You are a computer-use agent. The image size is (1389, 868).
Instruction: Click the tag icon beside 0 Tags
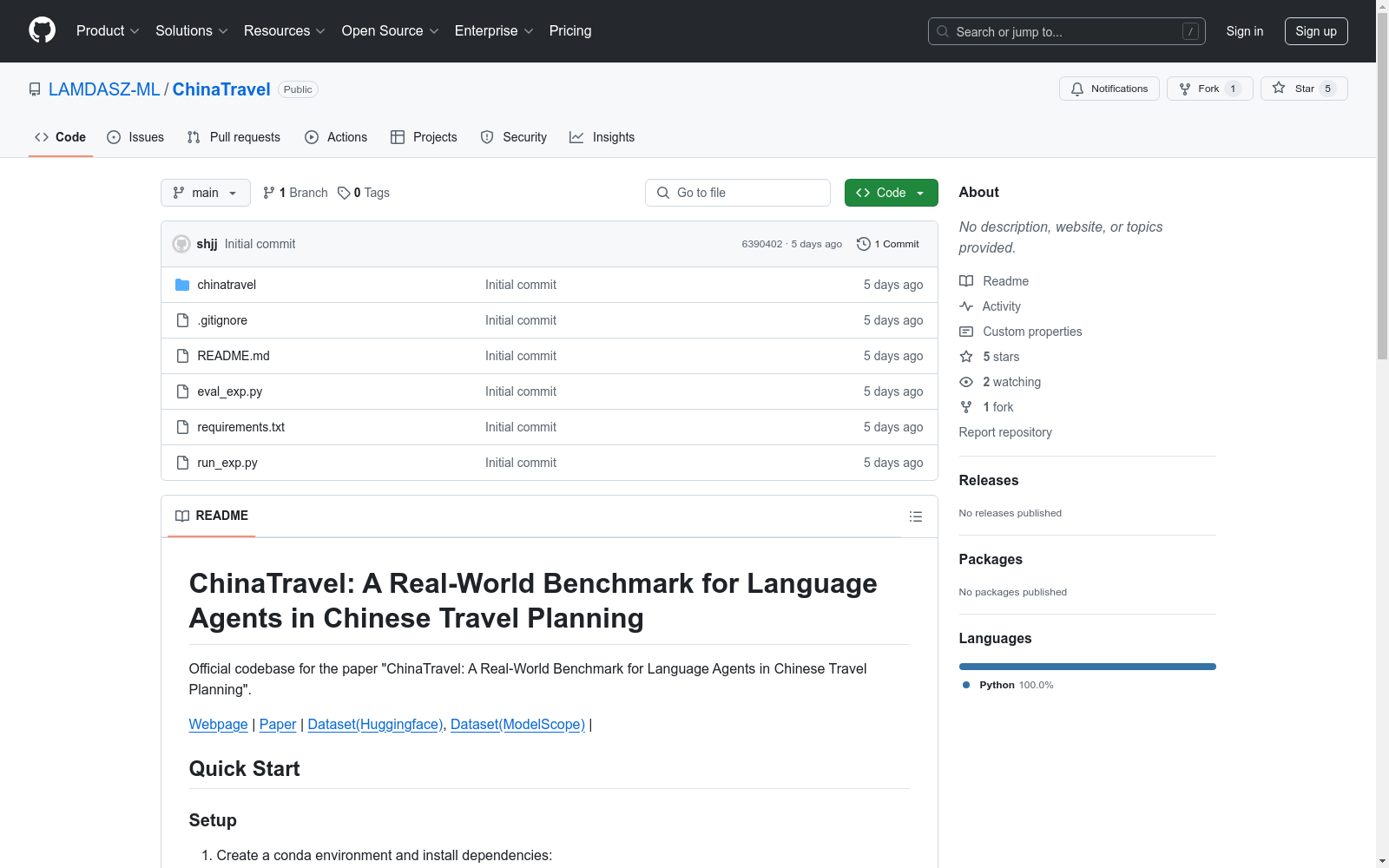coord(344,193)
